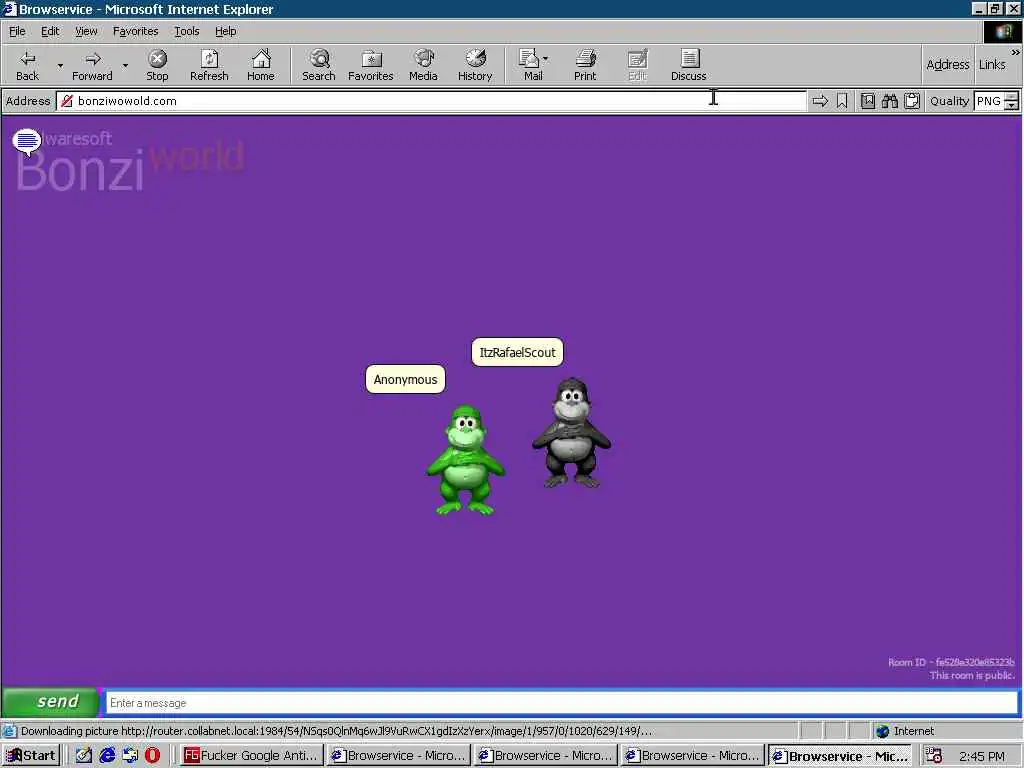
Task: Open the Help menu
Action: 225,31
